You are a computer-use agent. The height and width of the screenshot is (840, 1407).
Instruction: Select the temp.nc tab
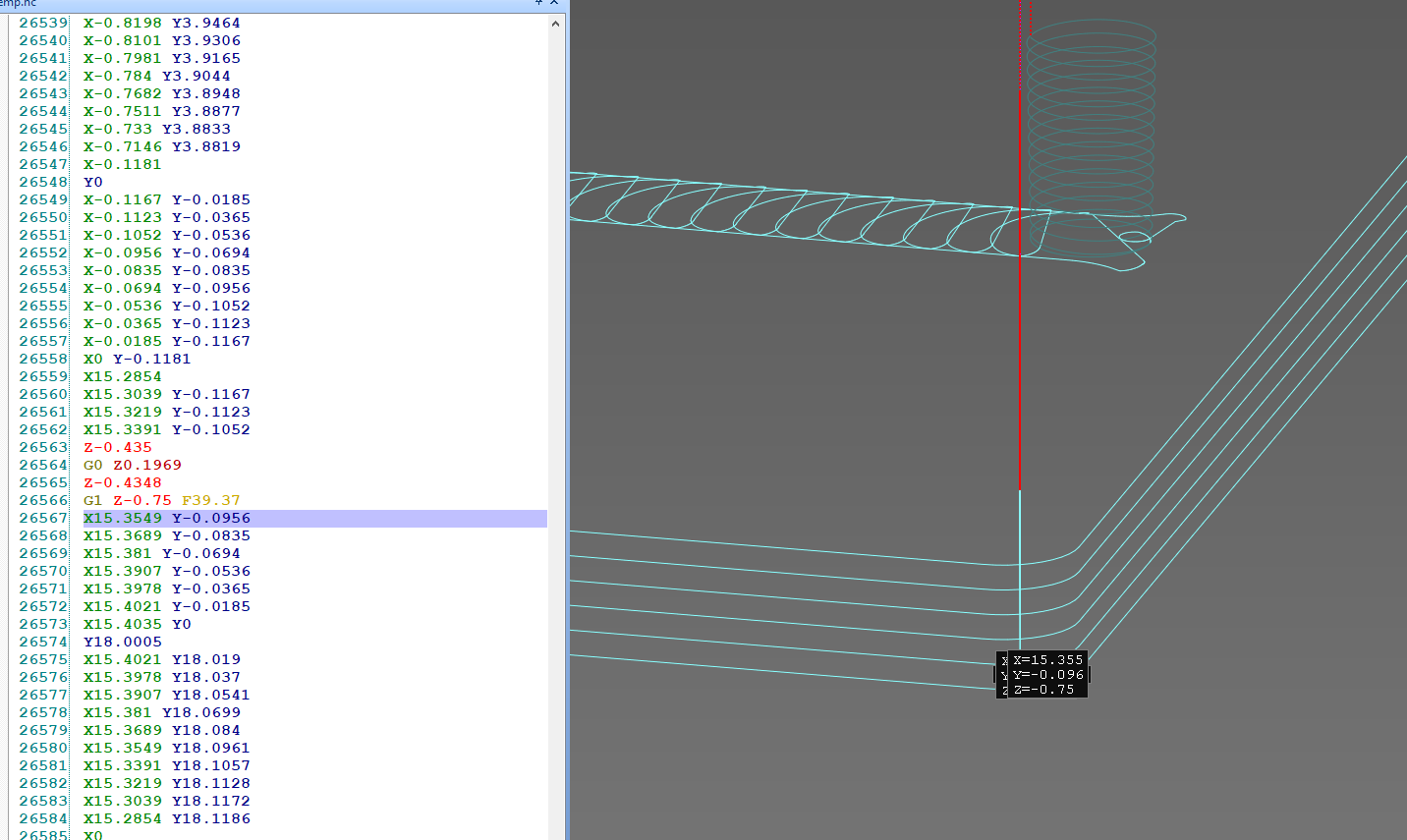[20, 4]
